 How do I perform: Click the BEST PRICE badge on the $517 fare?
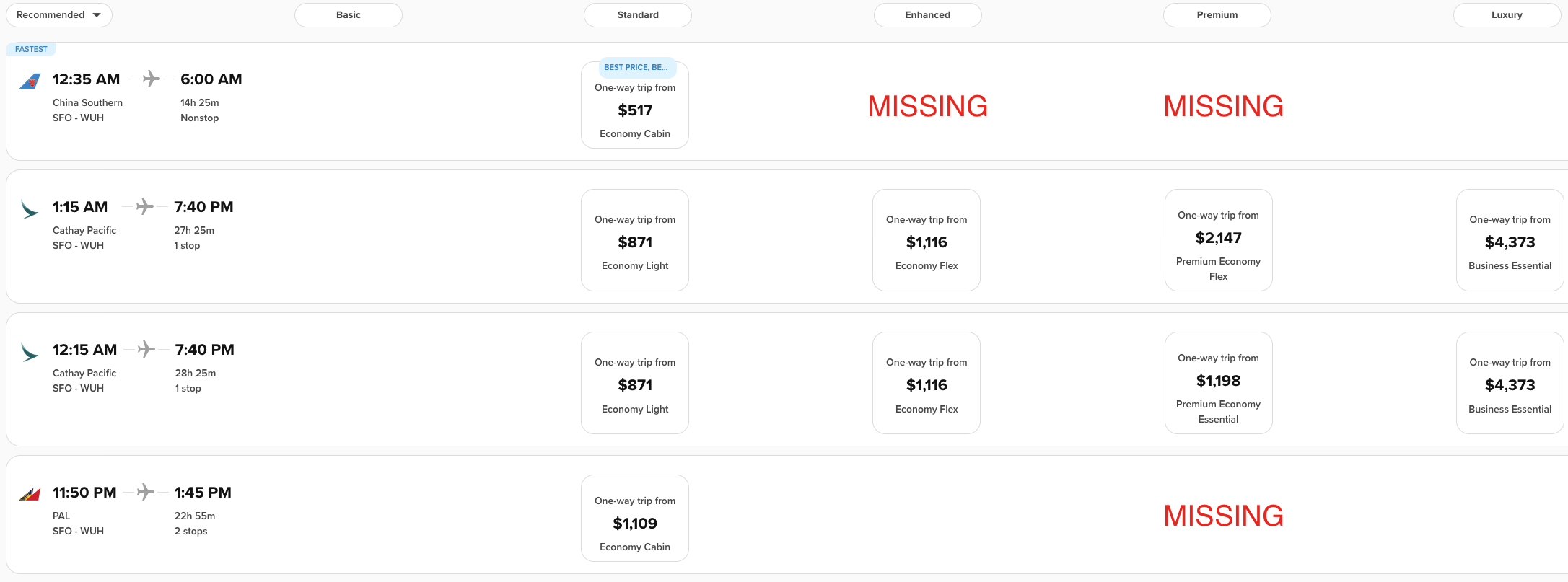pos(636,67)
